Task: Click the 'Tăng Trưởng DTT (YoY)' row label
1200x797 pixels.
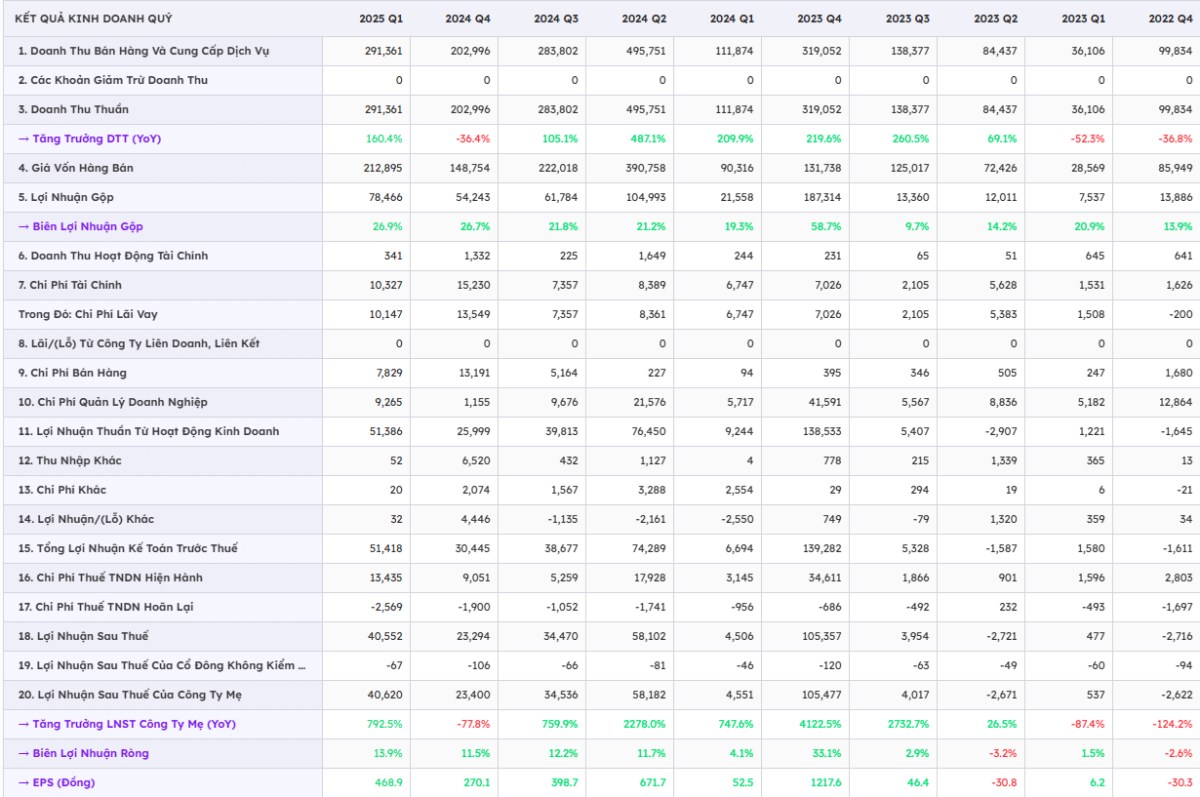Action: (89, 139)
